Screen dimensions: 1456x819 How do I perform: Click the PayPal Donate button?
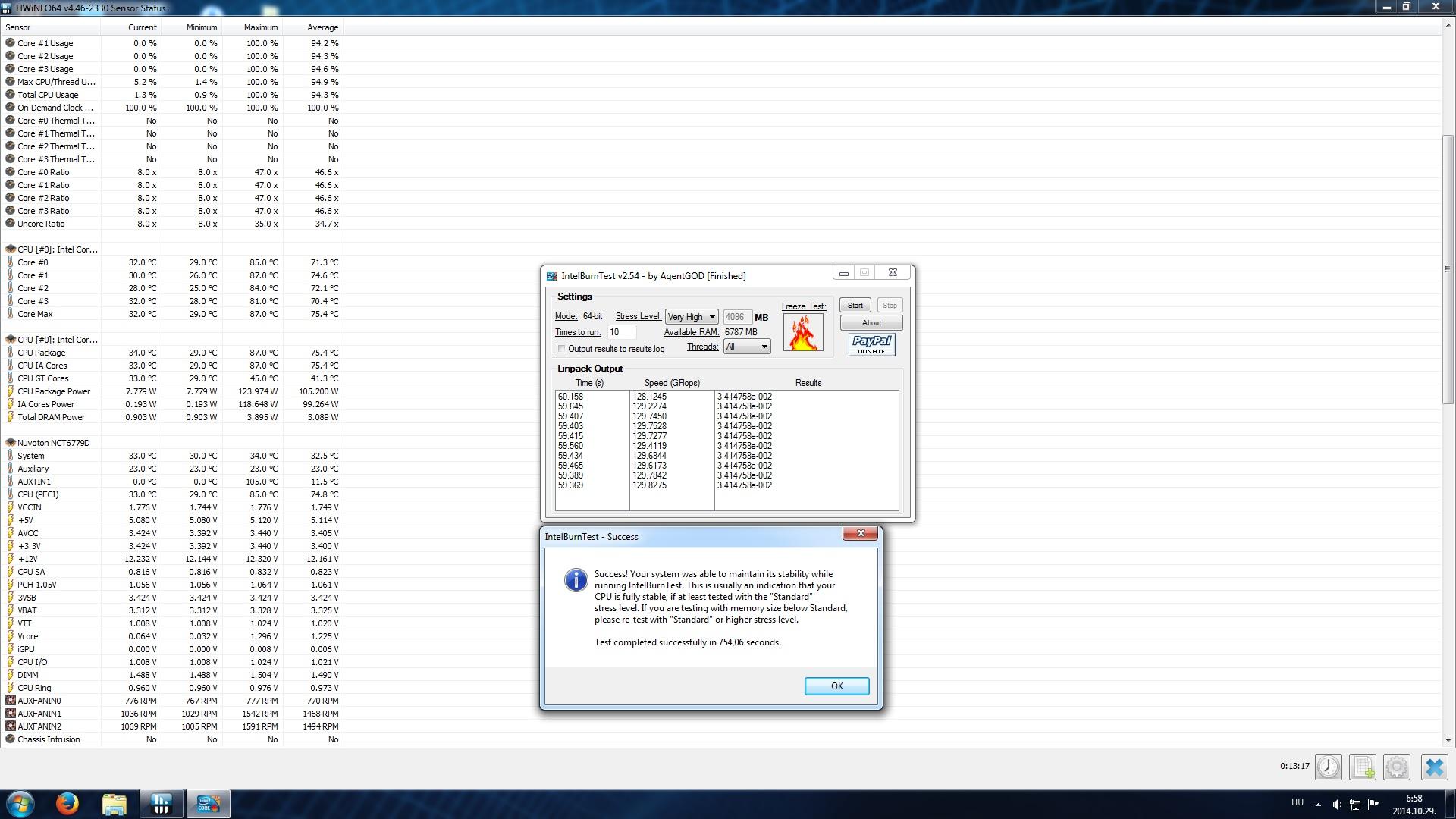click(x=871, y=345)
